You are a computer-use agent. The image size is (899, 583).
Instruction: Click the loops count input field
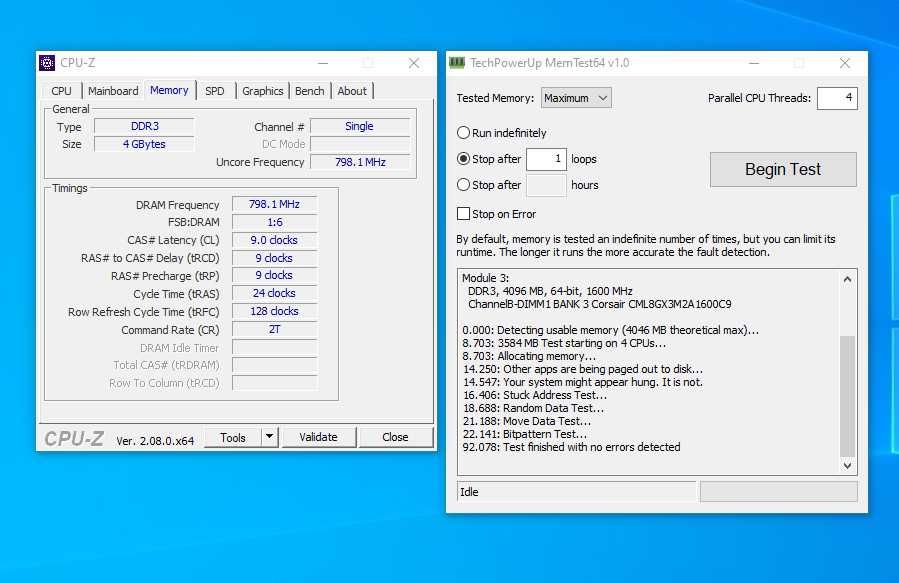[x=546, y=159]
